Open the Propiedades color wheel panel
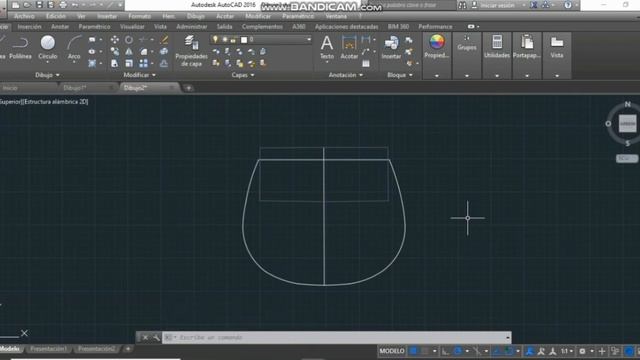Image resolution: width=640 pixels, height=360 pixels. [436, 47]
